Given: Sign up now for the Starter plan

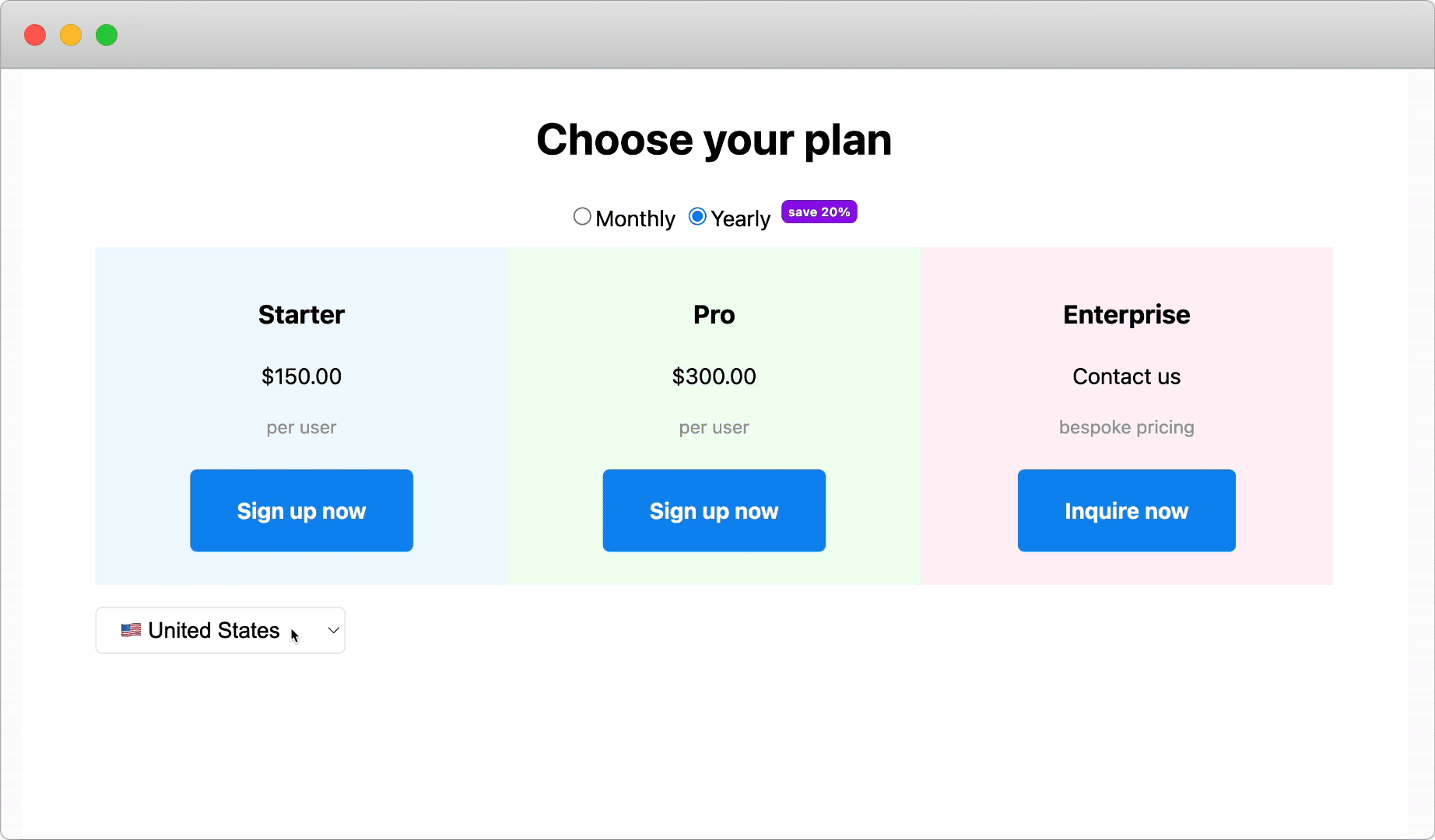Looking at the screenshot, I should [301, 510].
